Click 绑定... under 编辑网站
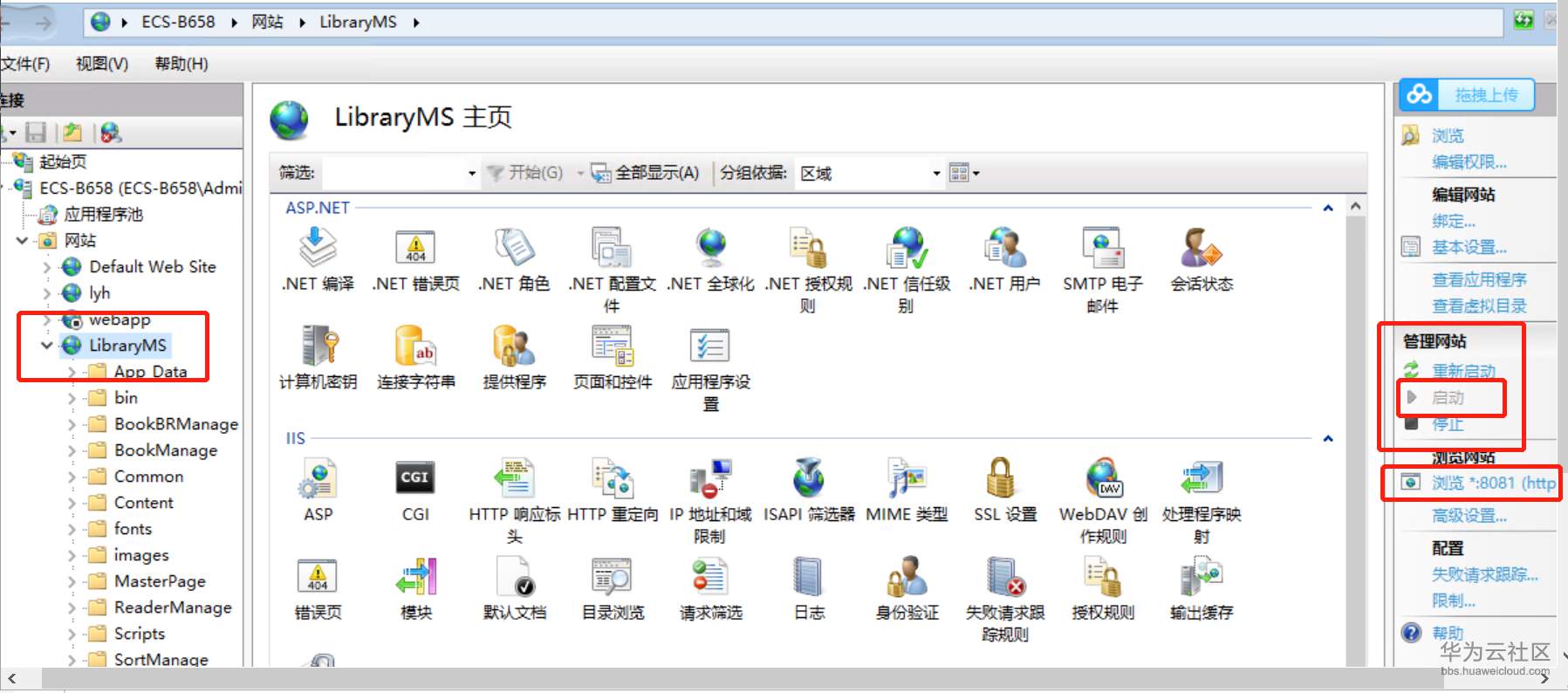The image size is (1568, 693). [x=1454, y=221]
